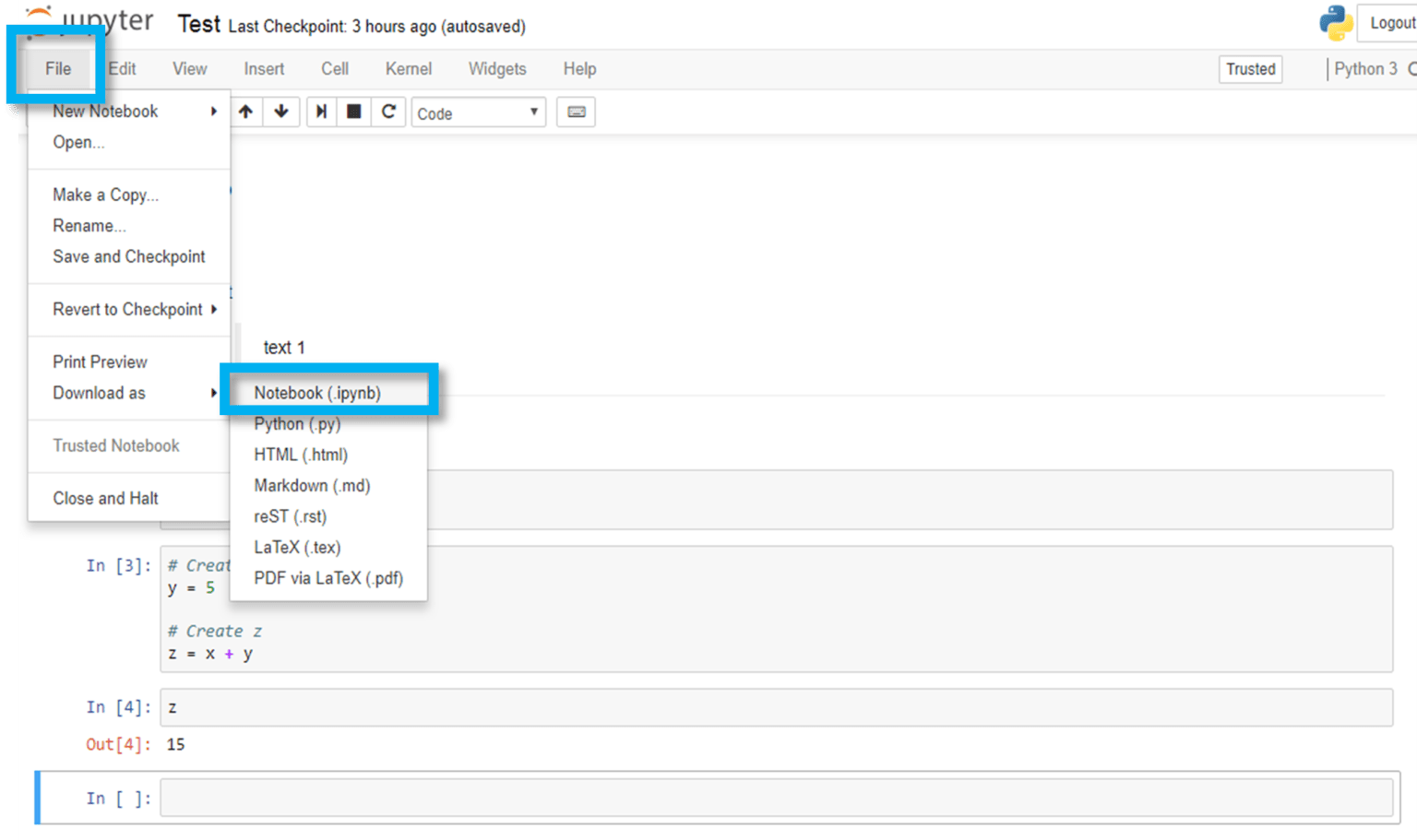Open the Code cell type dropdown
Image resolution: width=1417 pixels, height=840 pixels.
478,112
